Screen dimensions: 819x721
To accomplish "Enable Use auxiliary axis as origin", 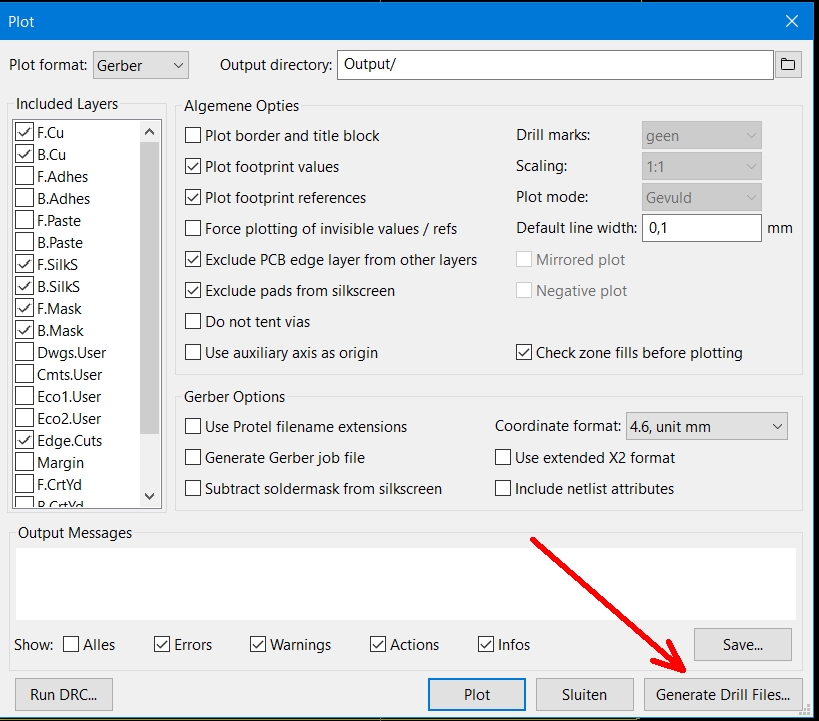I will (193, 353).
